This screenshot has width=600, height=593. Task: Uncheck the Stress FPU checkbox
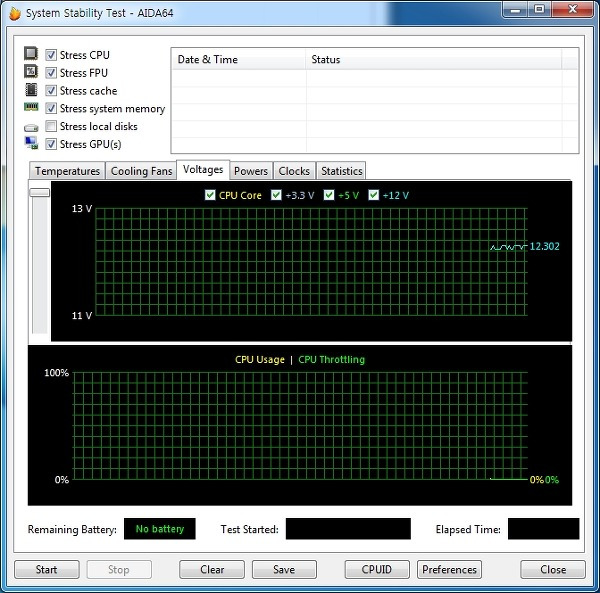click(x=51, y=73)
